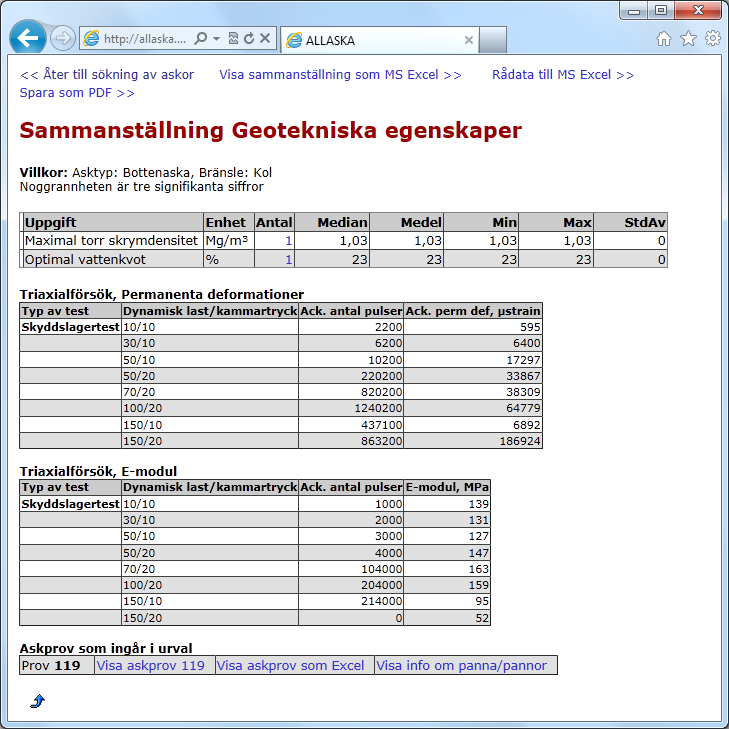Open search via magnifier icon in address bar
Viewport: 729px width, 729px height.
201,38
